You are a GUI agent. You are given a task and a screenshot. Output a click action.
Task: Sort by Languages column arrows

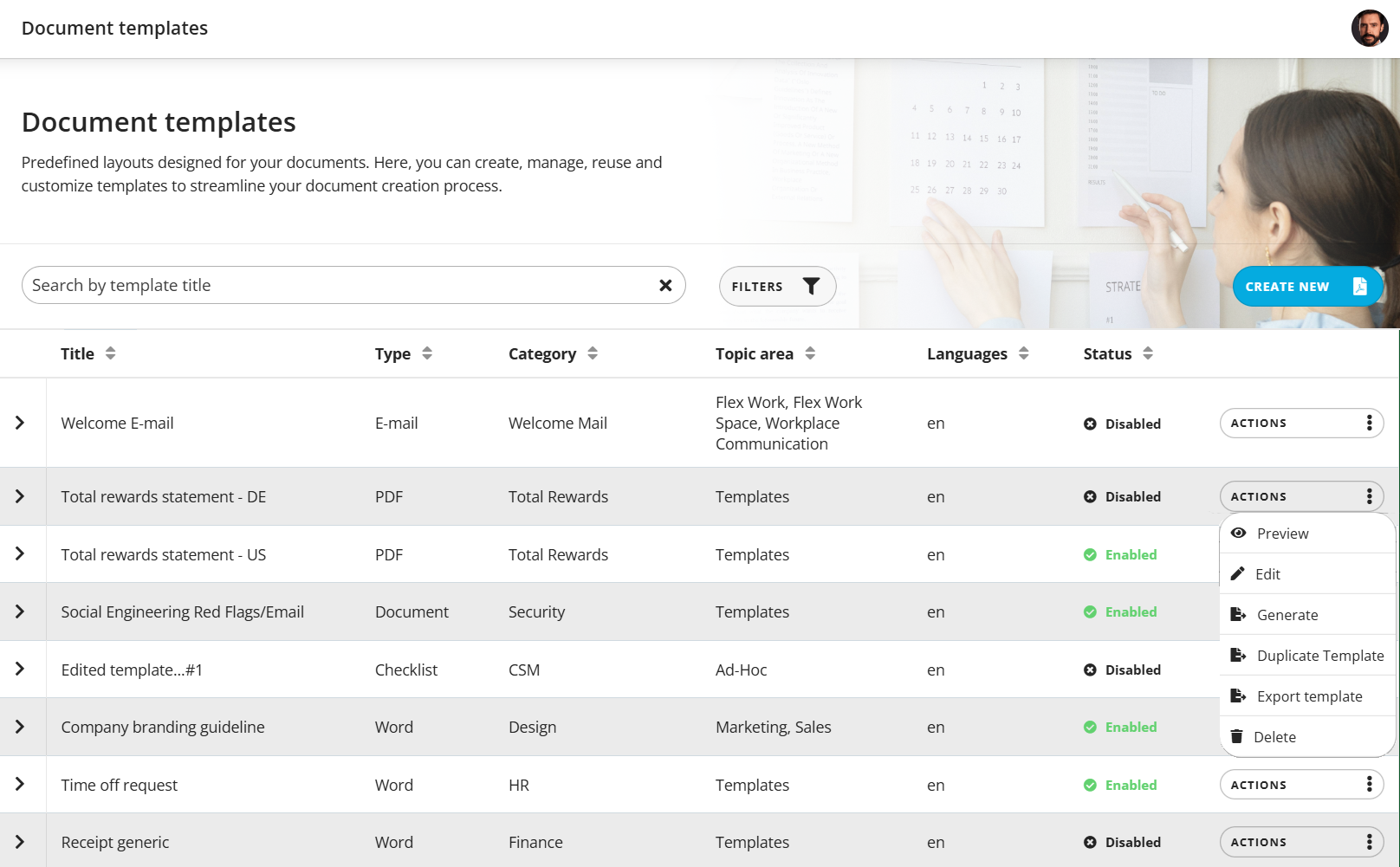[1024, 353]
